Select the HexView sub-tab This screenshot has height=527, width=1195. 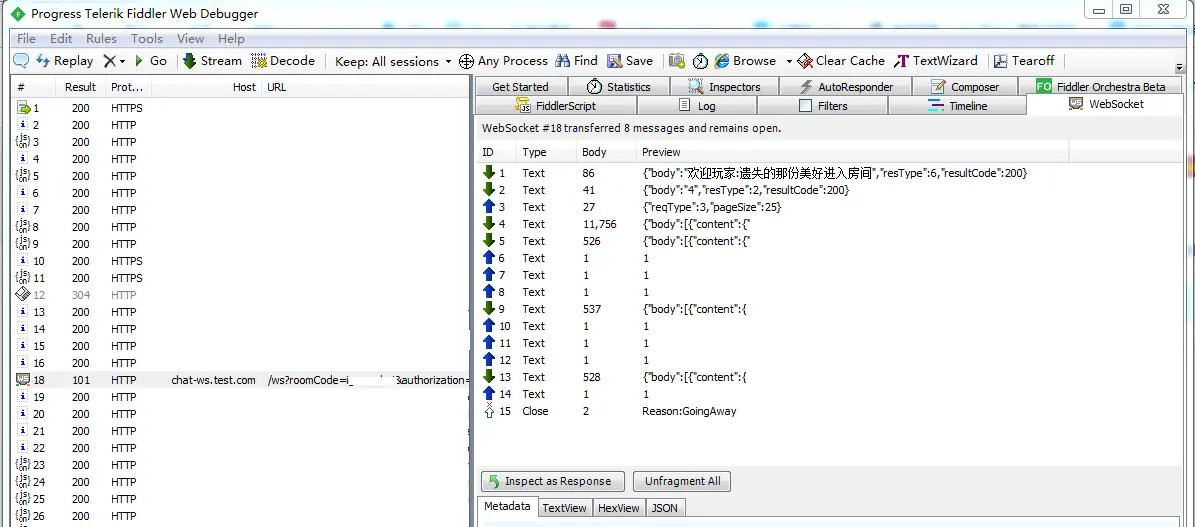click(619, 508)
